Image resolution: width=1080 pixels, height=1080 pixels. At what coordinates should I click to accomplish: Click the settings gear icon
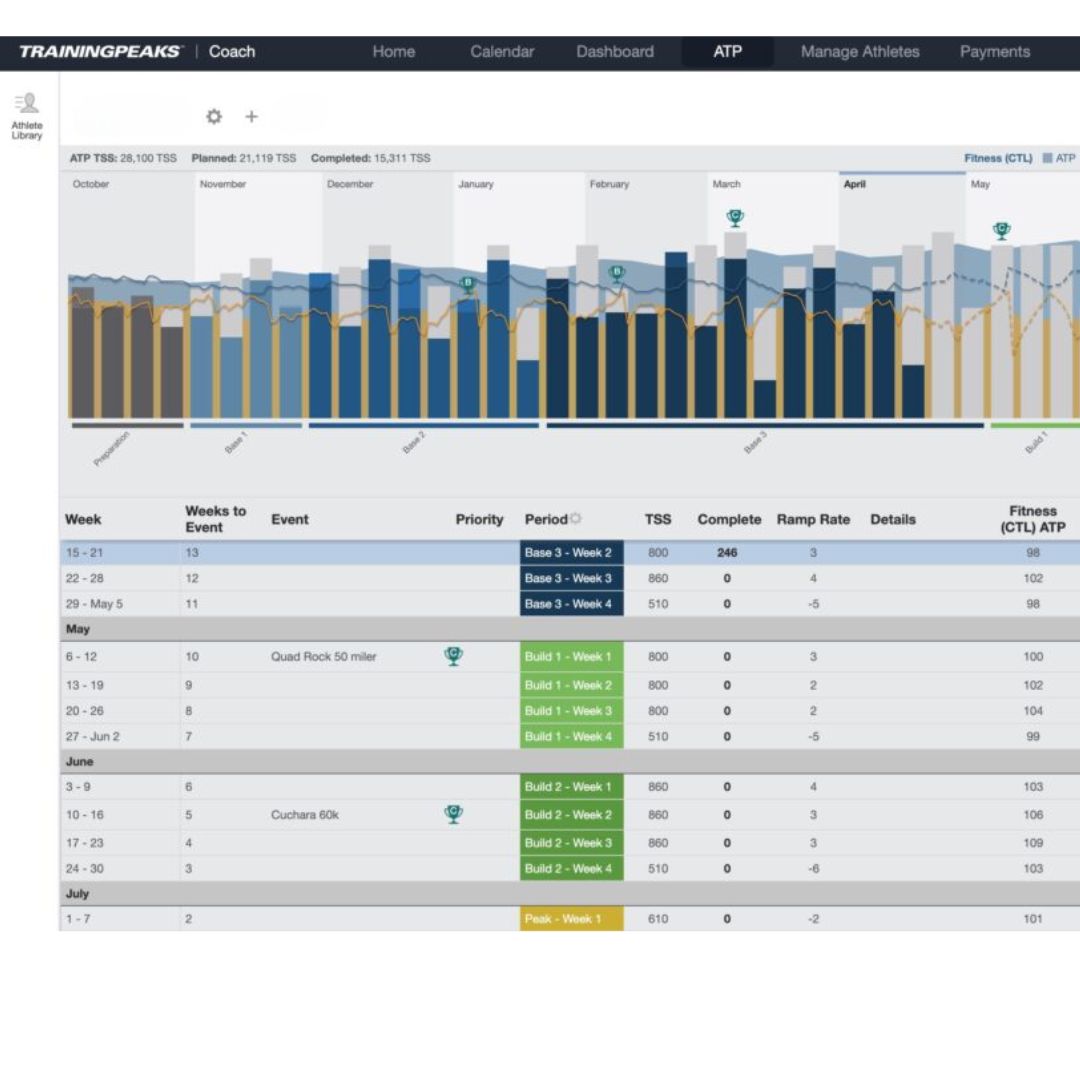coord(214,117)
